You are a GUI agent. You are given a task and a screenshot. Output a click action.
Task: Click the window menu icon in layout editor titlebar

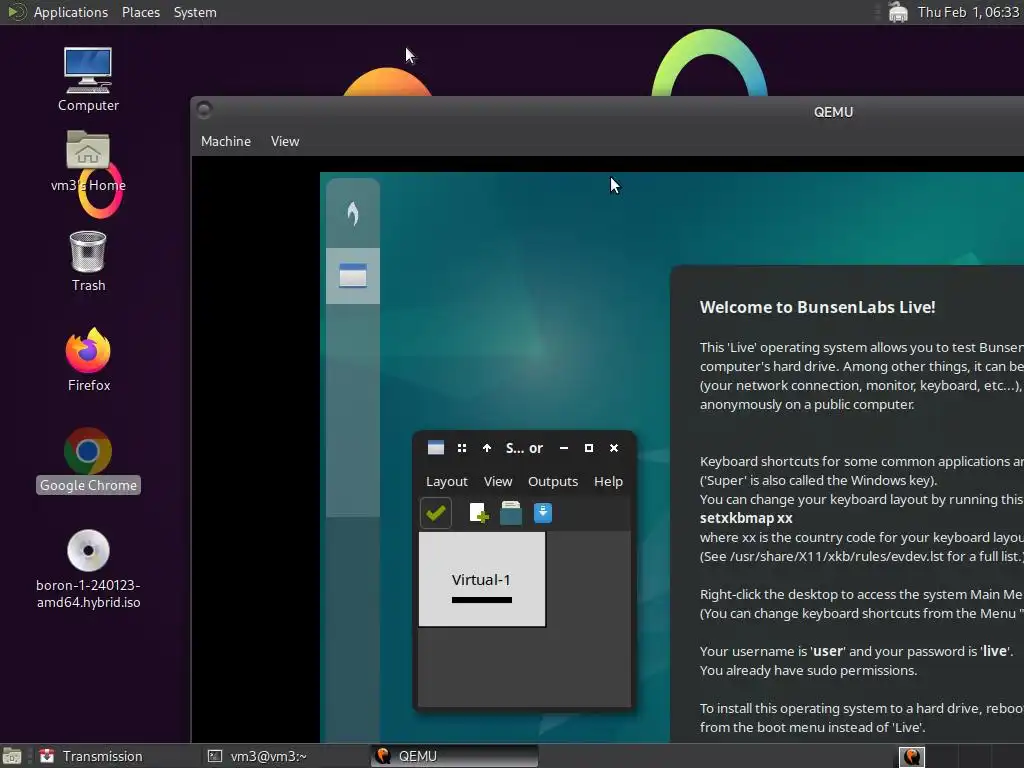(436, 448)
